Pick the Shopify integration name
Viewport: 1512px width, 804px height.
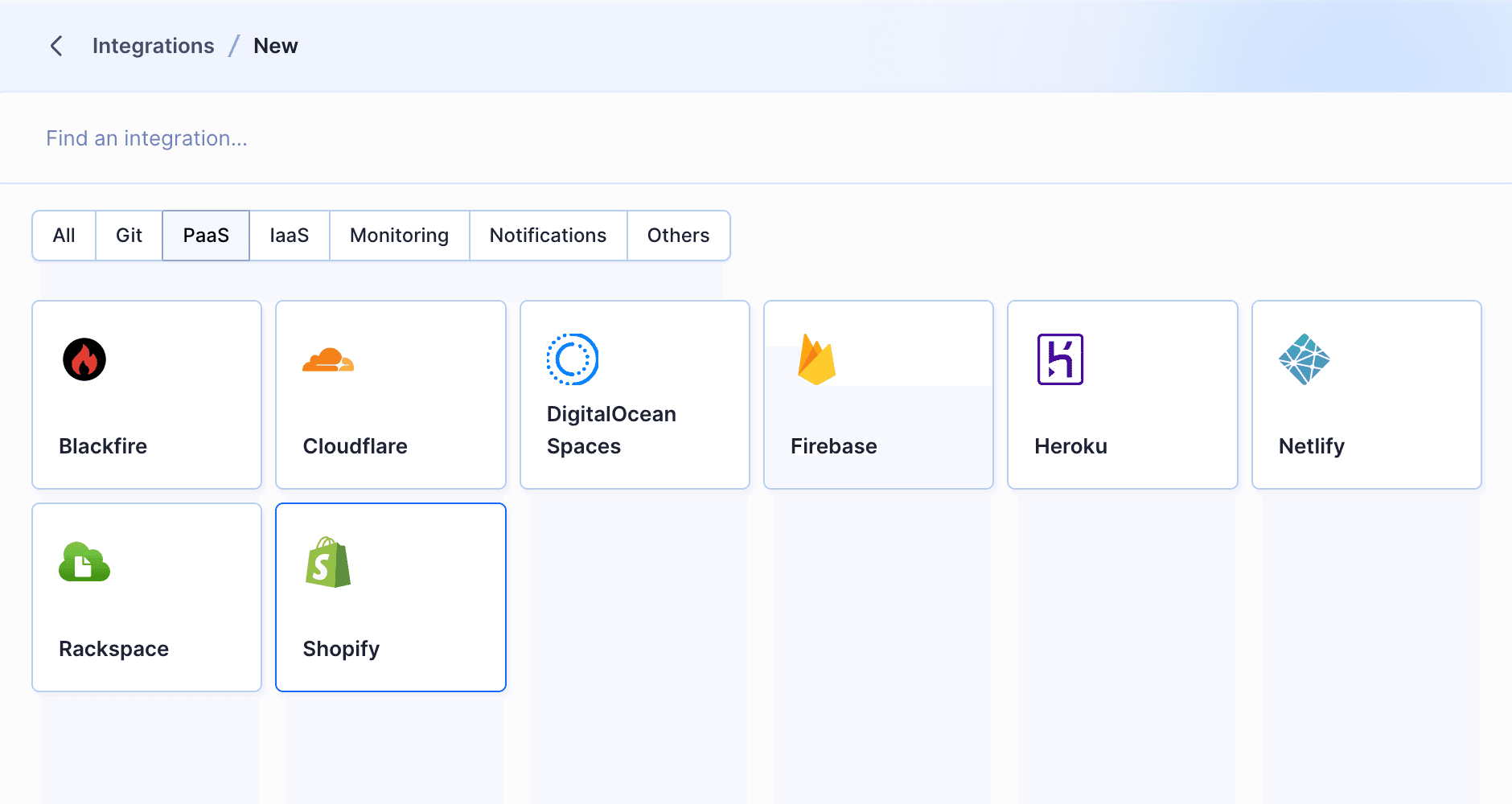tap(341, 649)
